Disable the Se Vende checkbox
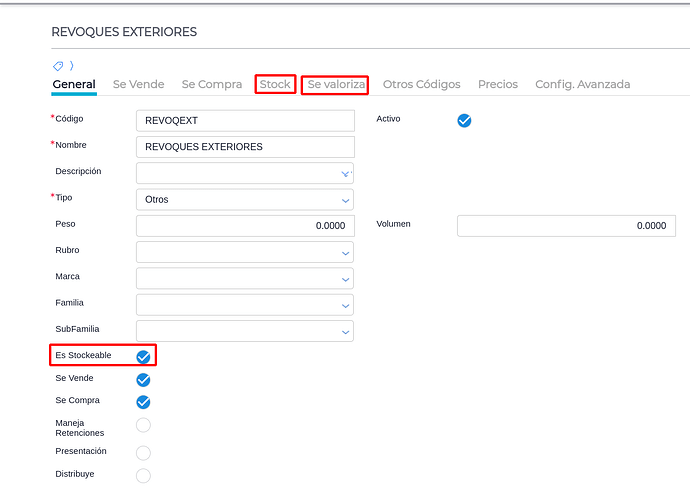 tap(143, 380)
